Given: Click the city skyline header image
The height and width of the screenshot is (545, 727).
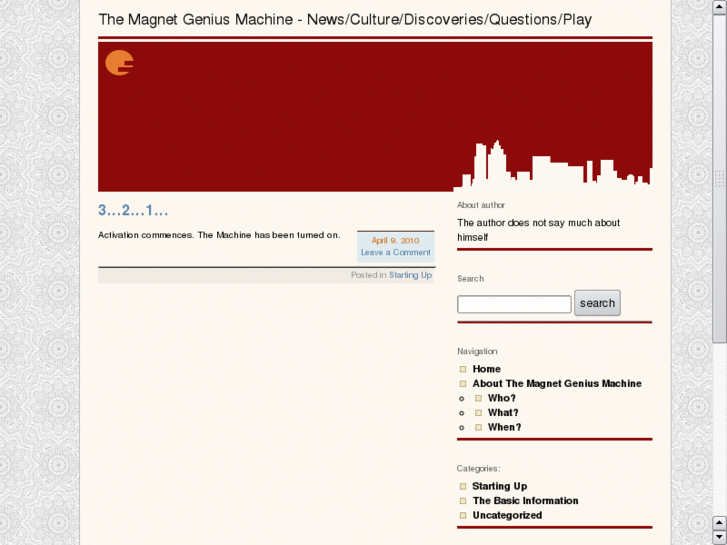Looking at the screenshot, I should [x=375, y=116].
